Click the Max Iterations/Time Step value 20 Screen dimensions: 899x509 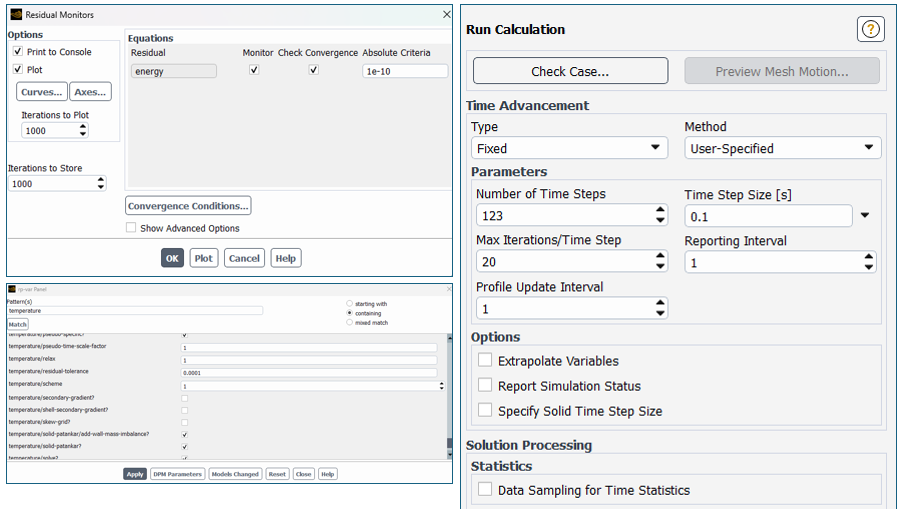click(489, 261)
